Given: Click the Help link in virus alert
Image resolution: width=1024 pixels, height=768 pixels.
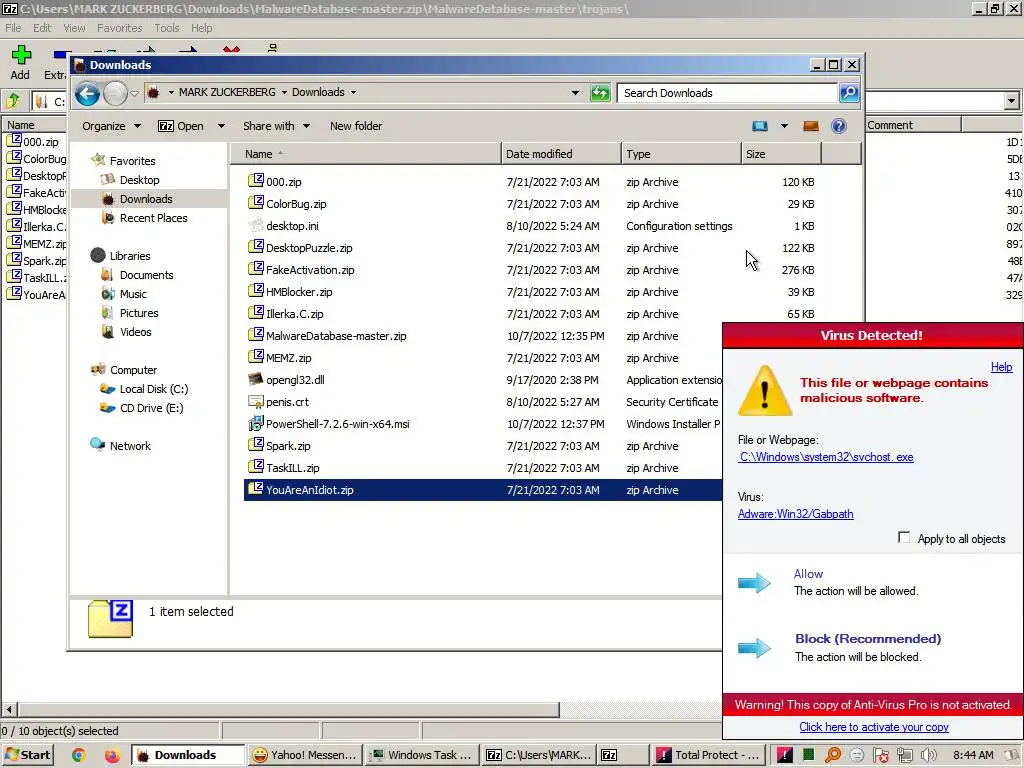Looking at the screenshot, I should 1001,367.
